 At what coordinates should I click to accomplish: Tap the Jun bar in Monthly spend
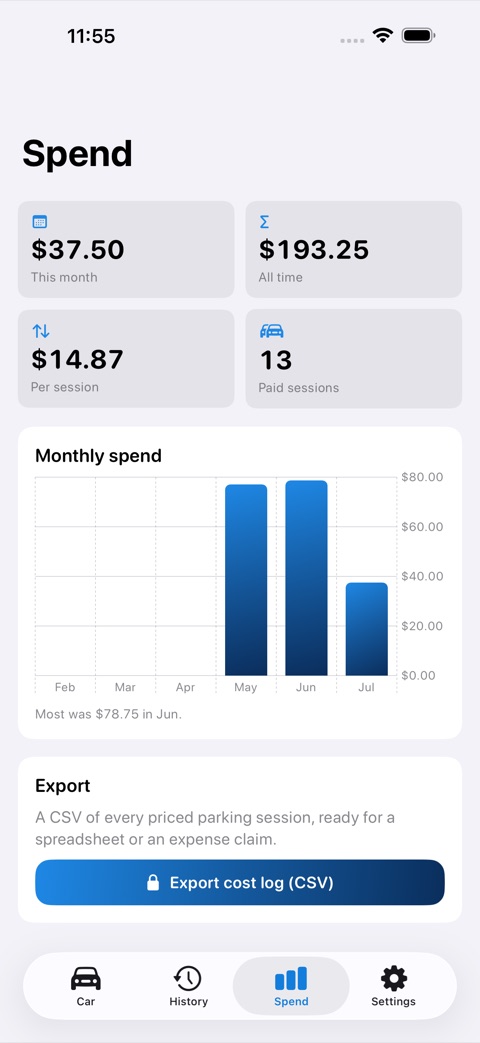[306, 578]
